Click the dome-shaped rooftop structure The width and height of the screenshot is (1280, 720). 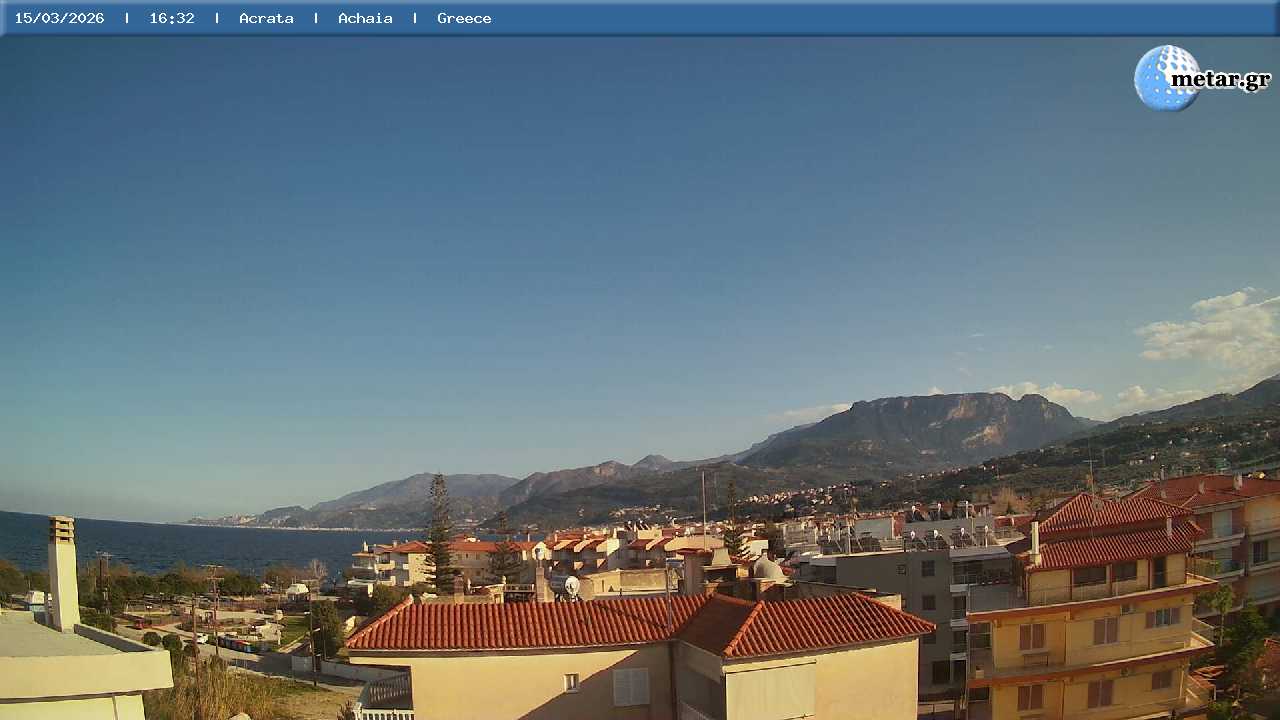point(767,568)
